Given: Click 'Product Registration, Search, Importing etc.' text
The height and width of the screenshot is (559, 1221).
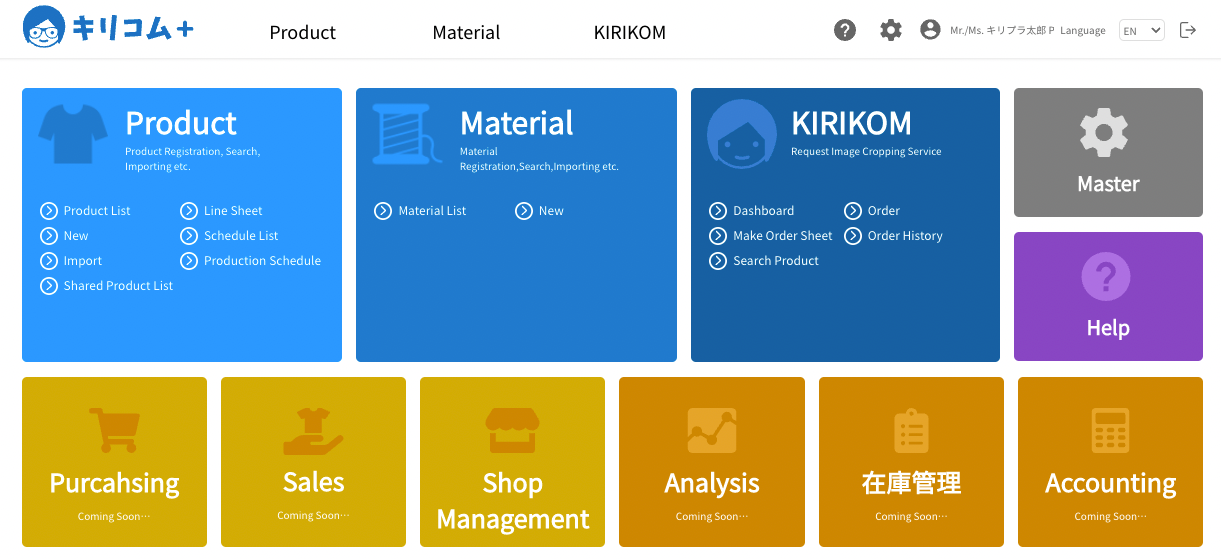Looking at the screenshot, I should pos(192,159).
